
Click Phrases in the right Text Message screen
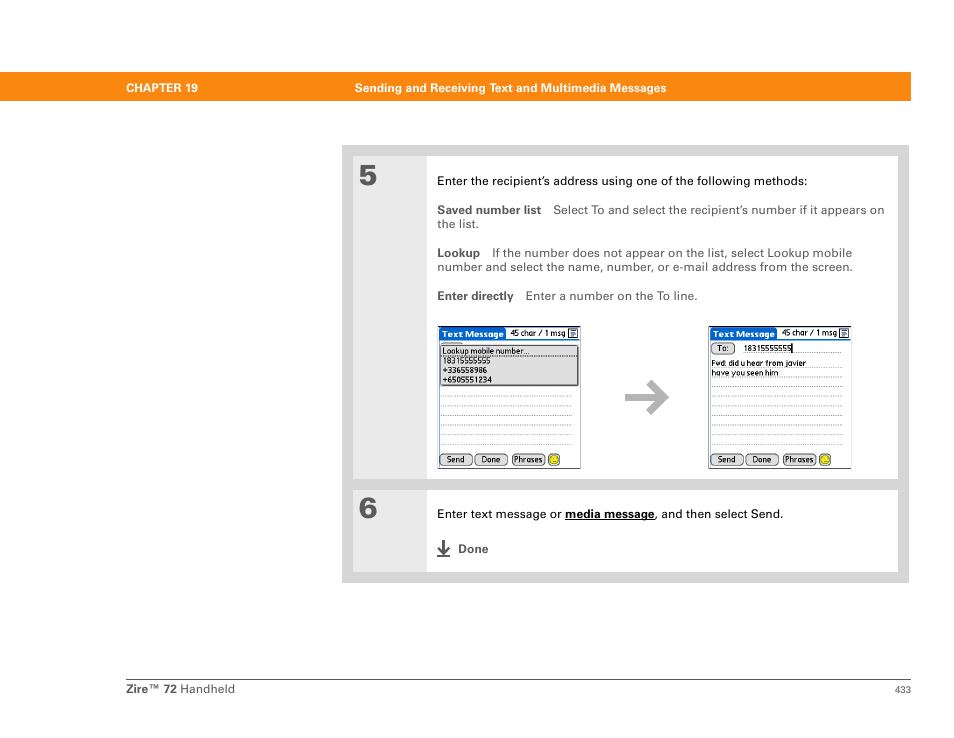pos(799,460)
